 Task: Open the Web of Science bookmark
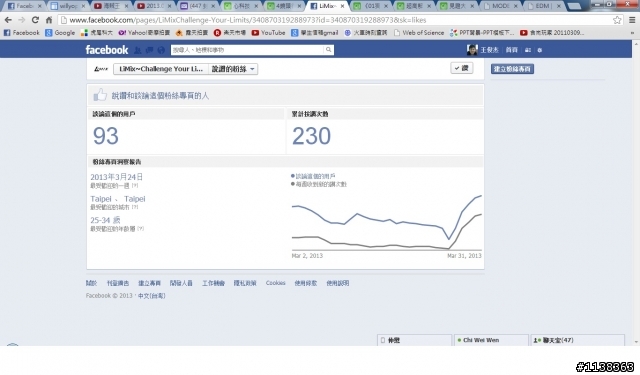pyautogui.click(x=419, y=33)
